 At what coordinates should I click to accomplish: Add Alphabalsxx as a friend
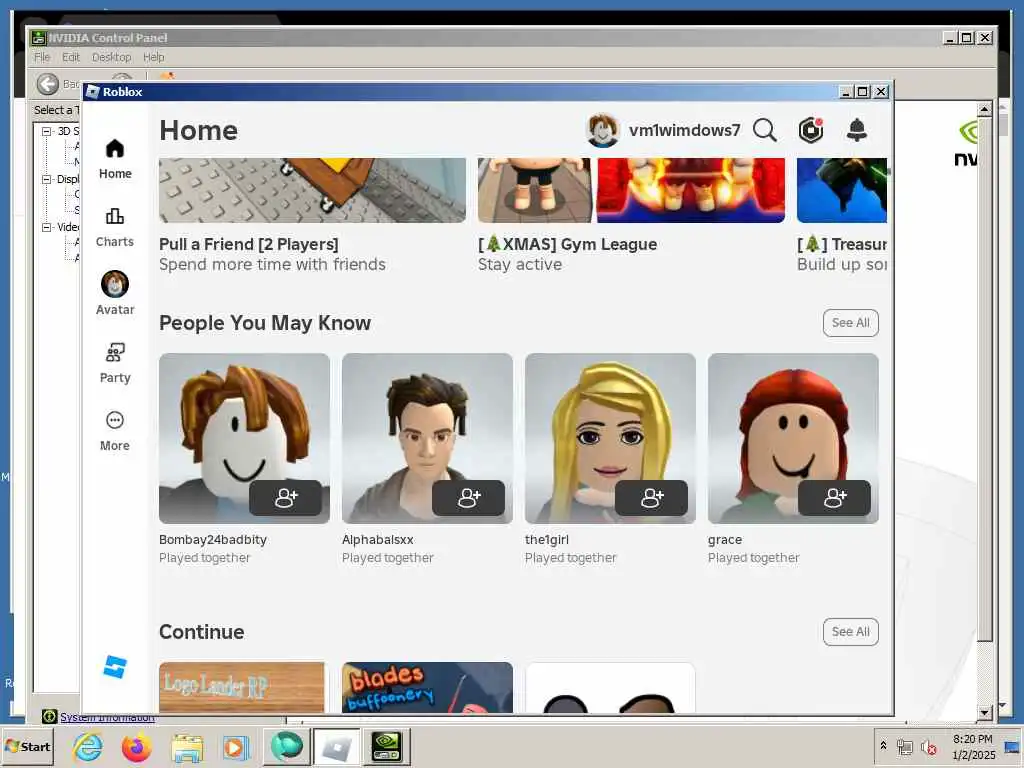(468, 498)
